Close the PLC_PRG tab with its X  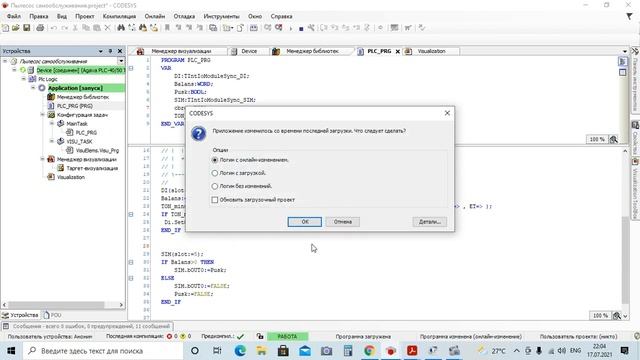click(x=398, y=51)
